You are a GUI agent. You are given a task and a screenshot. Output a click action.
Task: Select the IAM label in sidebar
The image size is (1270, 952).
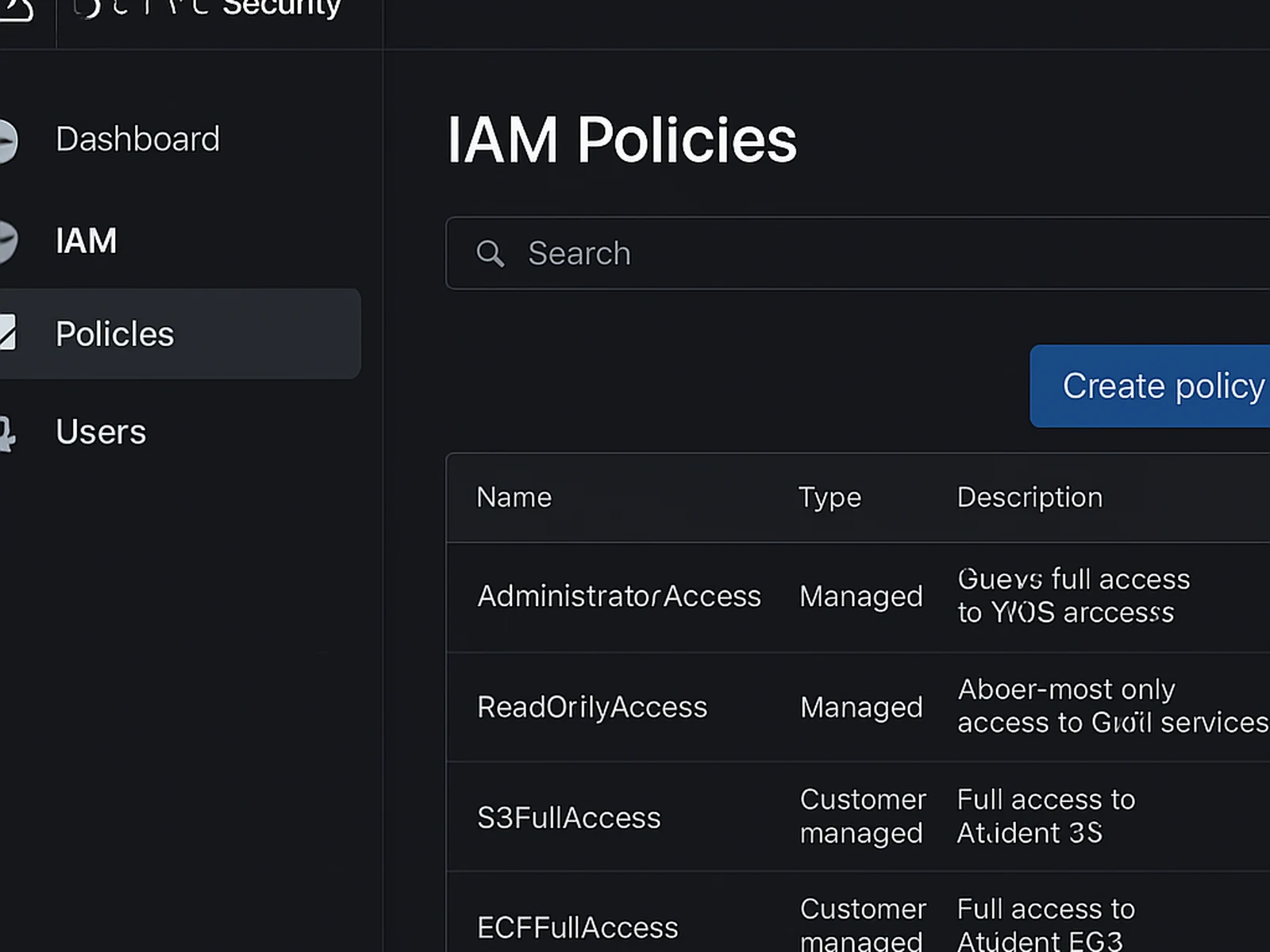(x=86, y=241)
